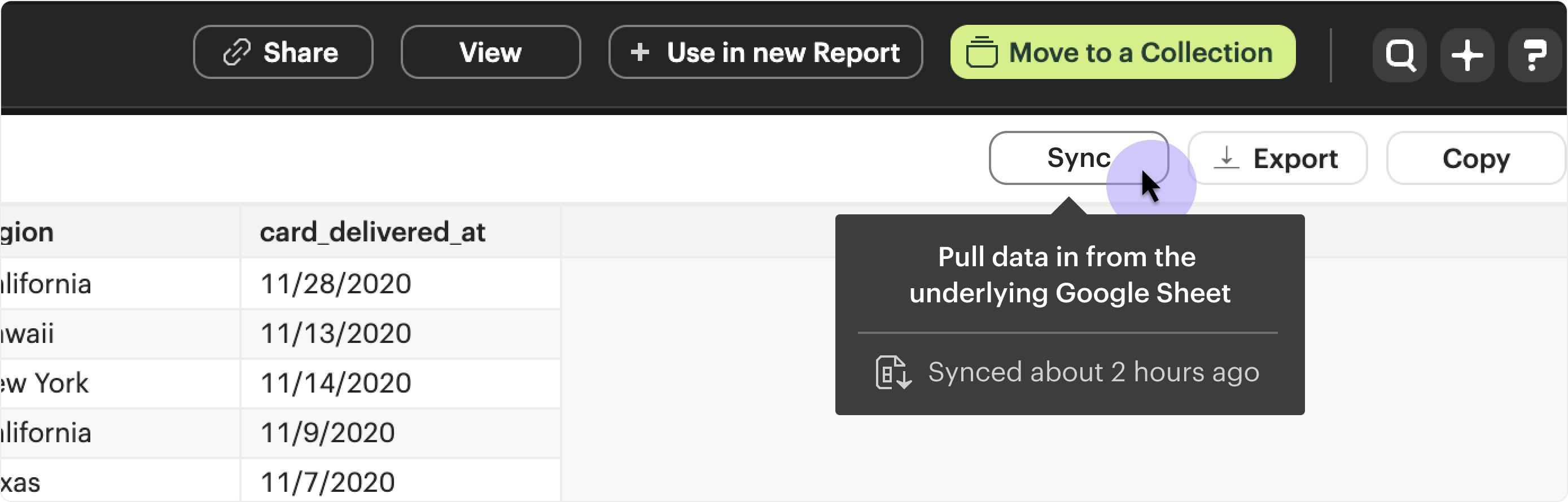Image resolution: width=1568 pixels, height=502 pixels.
Task: Click the link icon on the Share button
Action: 237,52
